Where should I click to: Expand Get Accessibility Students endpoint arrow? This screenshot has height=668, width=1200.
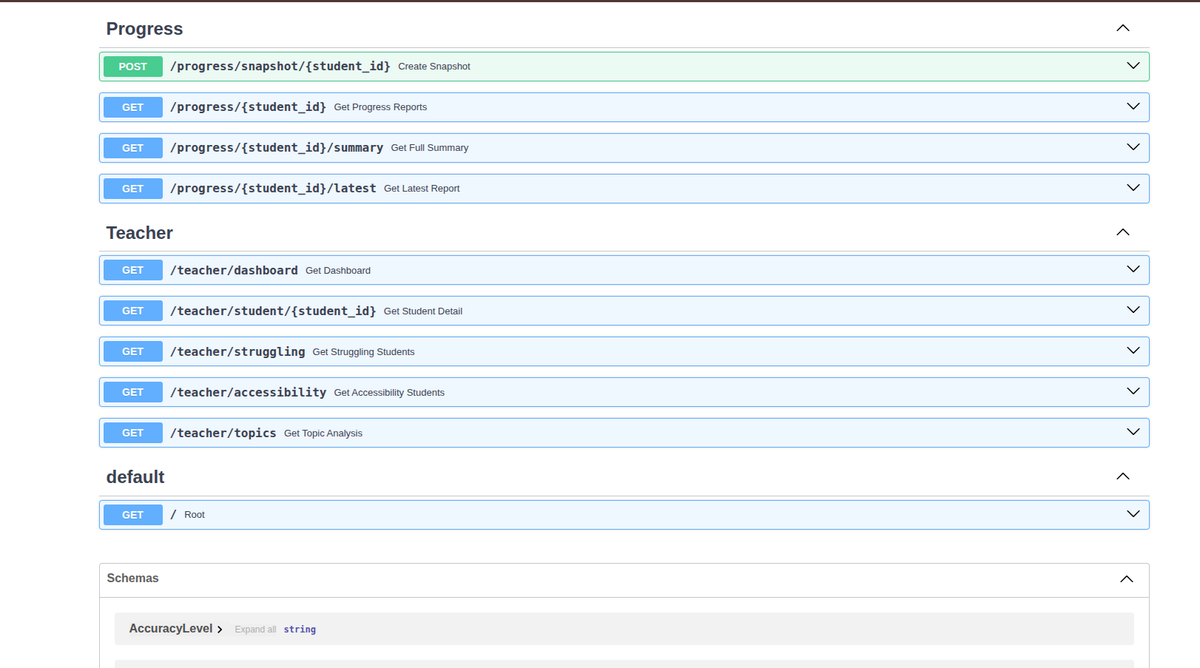pos(1133,392)
